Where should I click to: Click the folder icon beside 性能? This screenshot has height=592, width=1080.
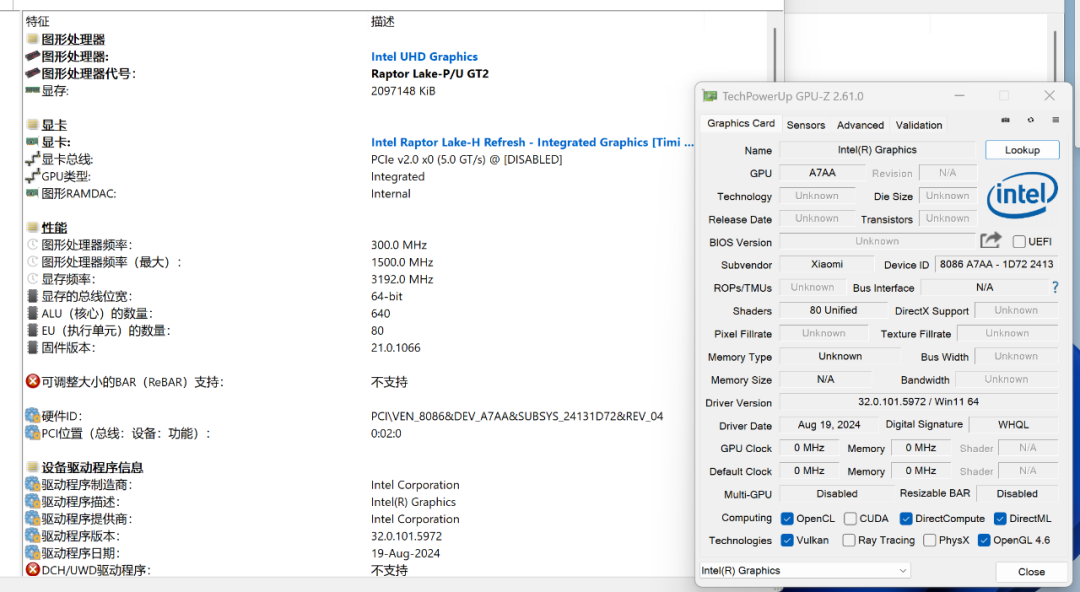coord(32,227)
